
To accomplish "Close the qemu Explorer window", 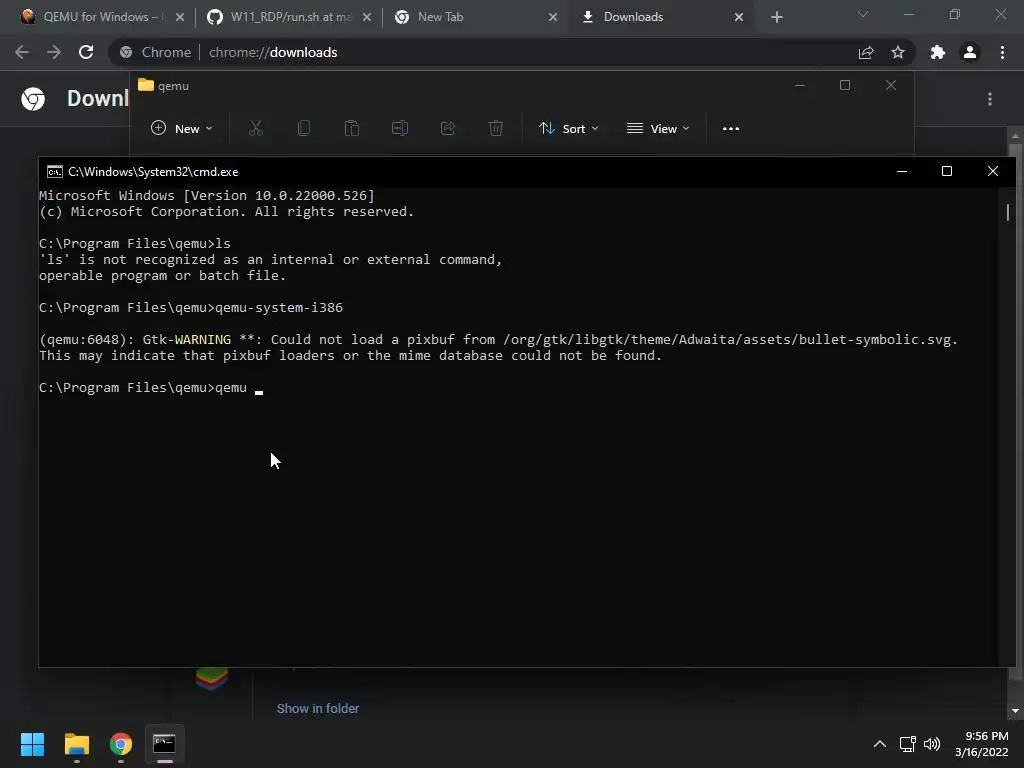I will point(891,86).
